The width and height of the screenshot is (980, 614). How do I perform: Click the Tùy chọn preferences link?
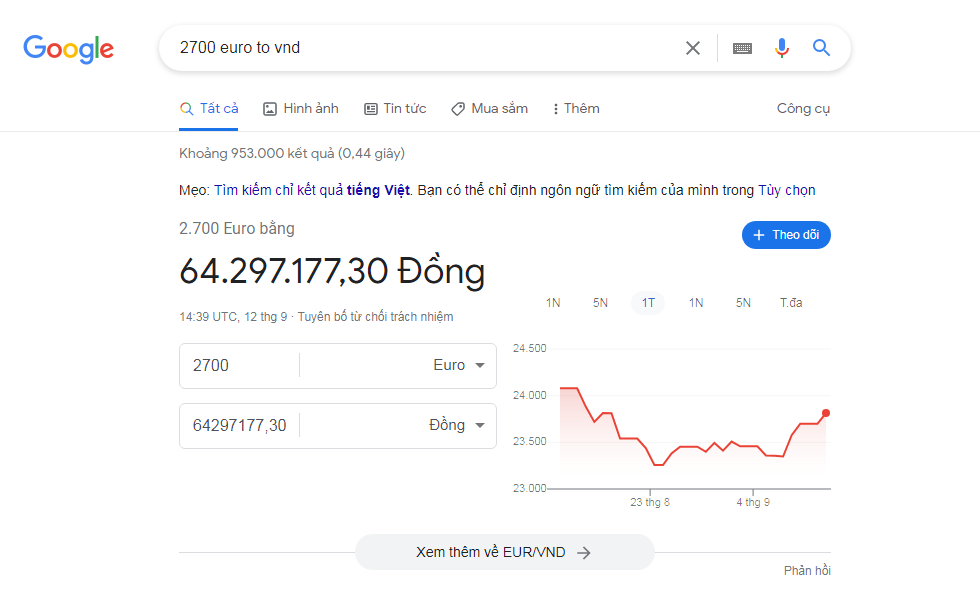pos(787,190)
